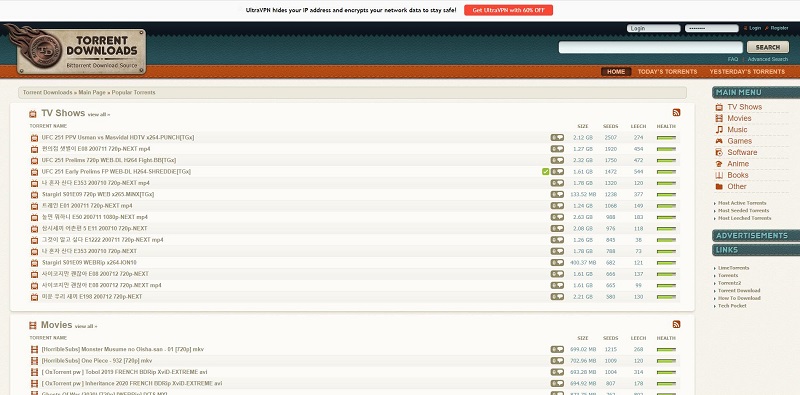Screen dimensions: 800x395
Task: Open the TV Shows section RSS feed
Action: click(x=676, y=113)
